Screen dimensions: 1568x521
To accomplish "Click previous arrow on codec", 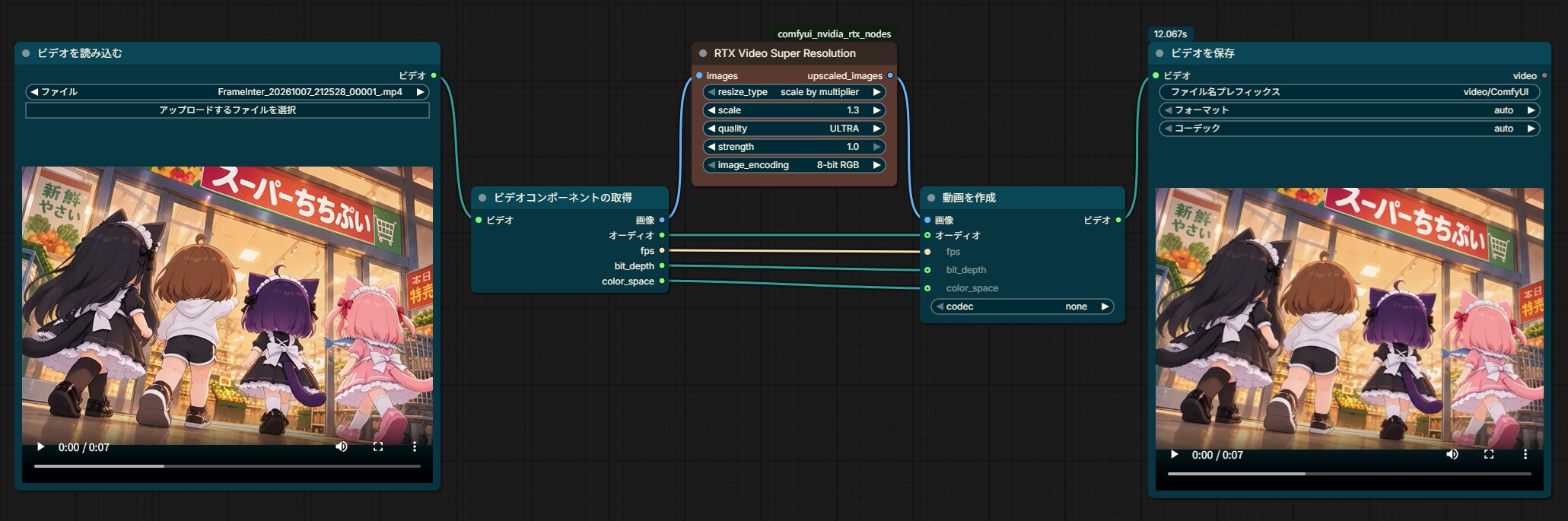I will (x=939, y=307).
